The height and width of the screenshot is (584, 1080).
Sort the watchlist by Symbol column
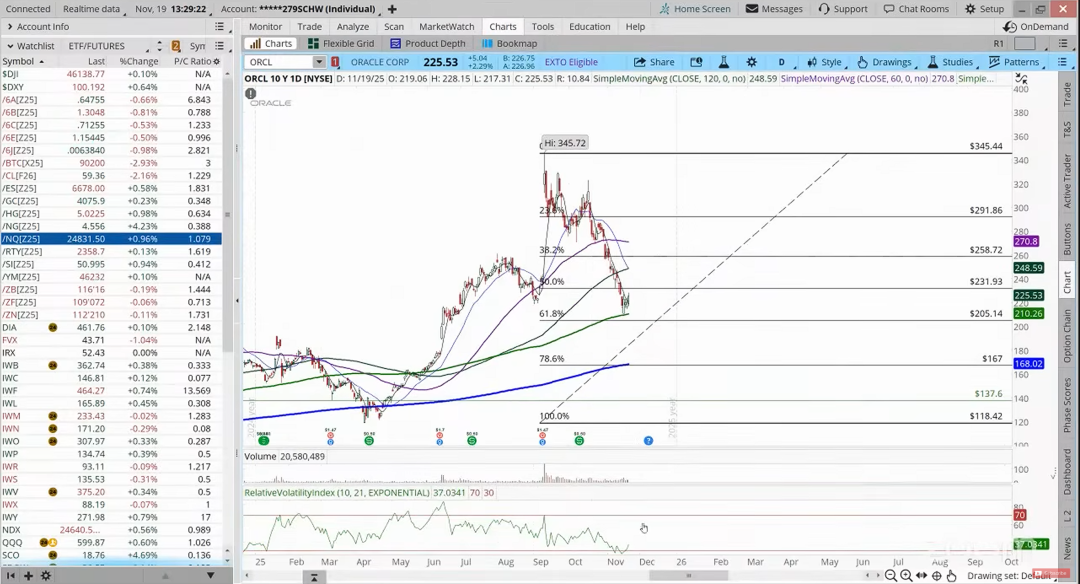23,61
